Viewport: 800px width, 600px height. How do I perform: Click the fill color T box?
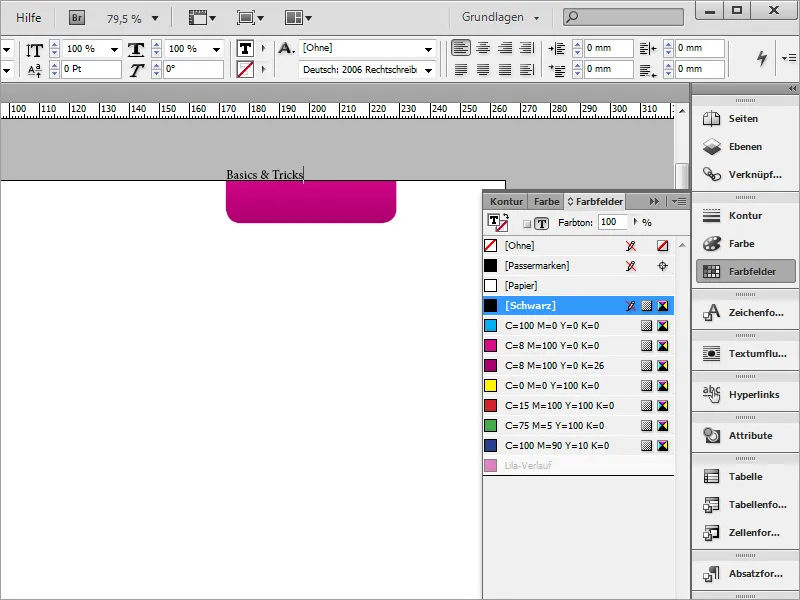[245, 48]
